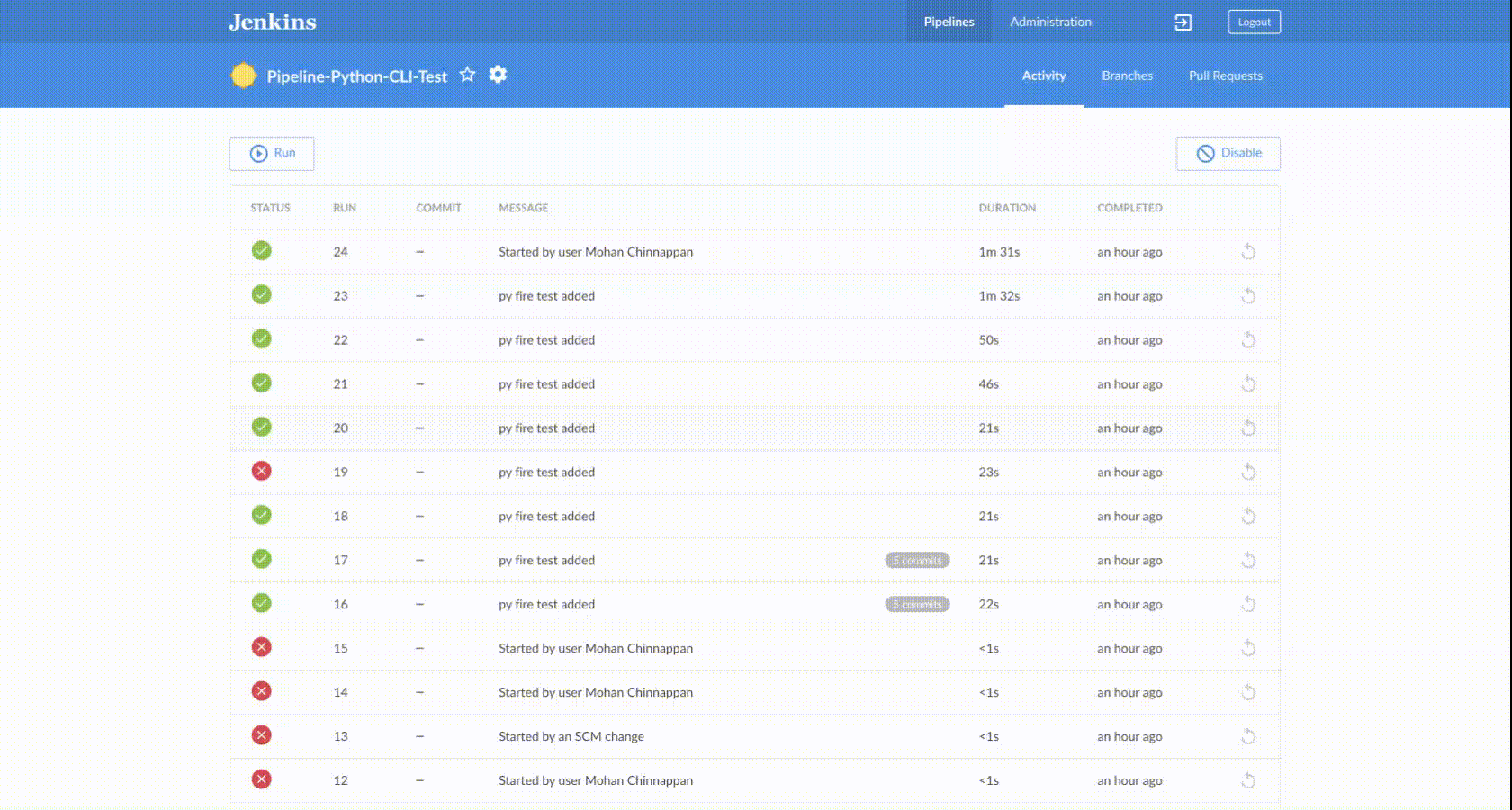The image size is (1512, 810).
Task: Click the Logout button
Action: [1254, 22]
